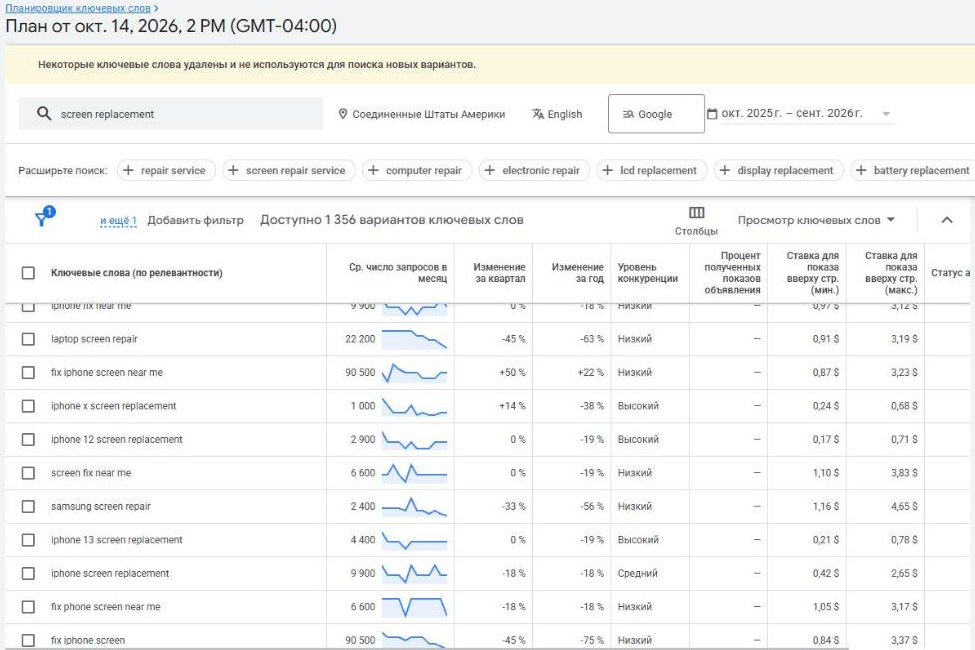Check the screen fix near me row
Viewport: 975px width, 650px height.
coord(28,473)
